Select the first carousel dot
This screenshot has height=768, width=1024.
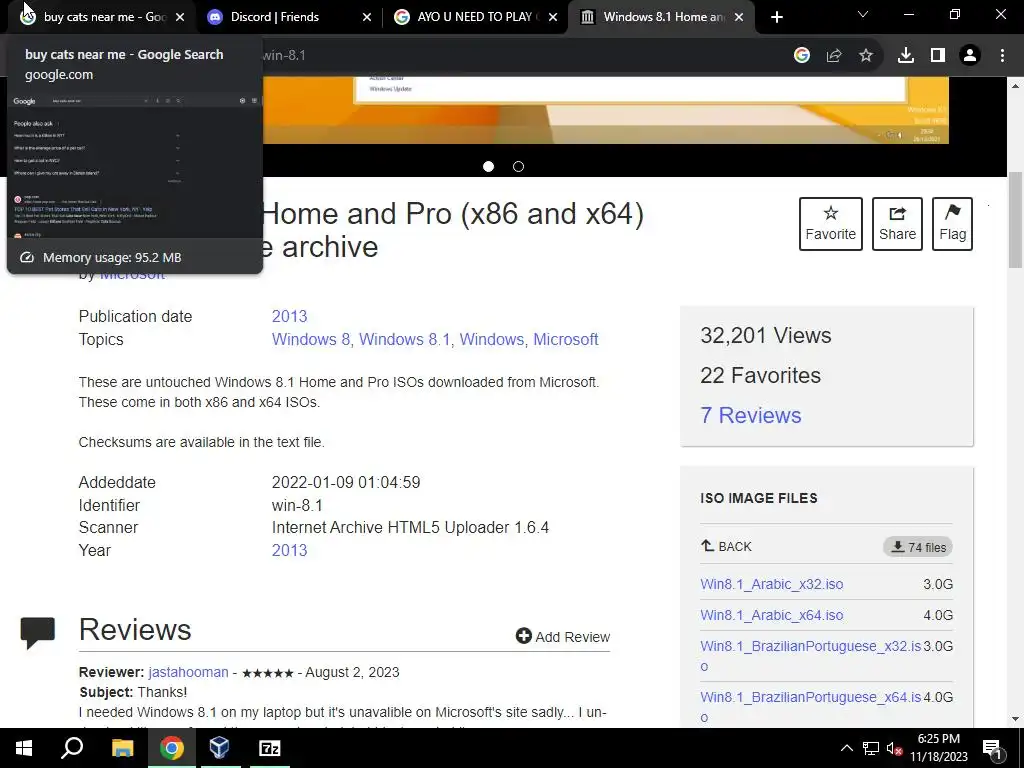pyautogui.click(x=488, y=167)
